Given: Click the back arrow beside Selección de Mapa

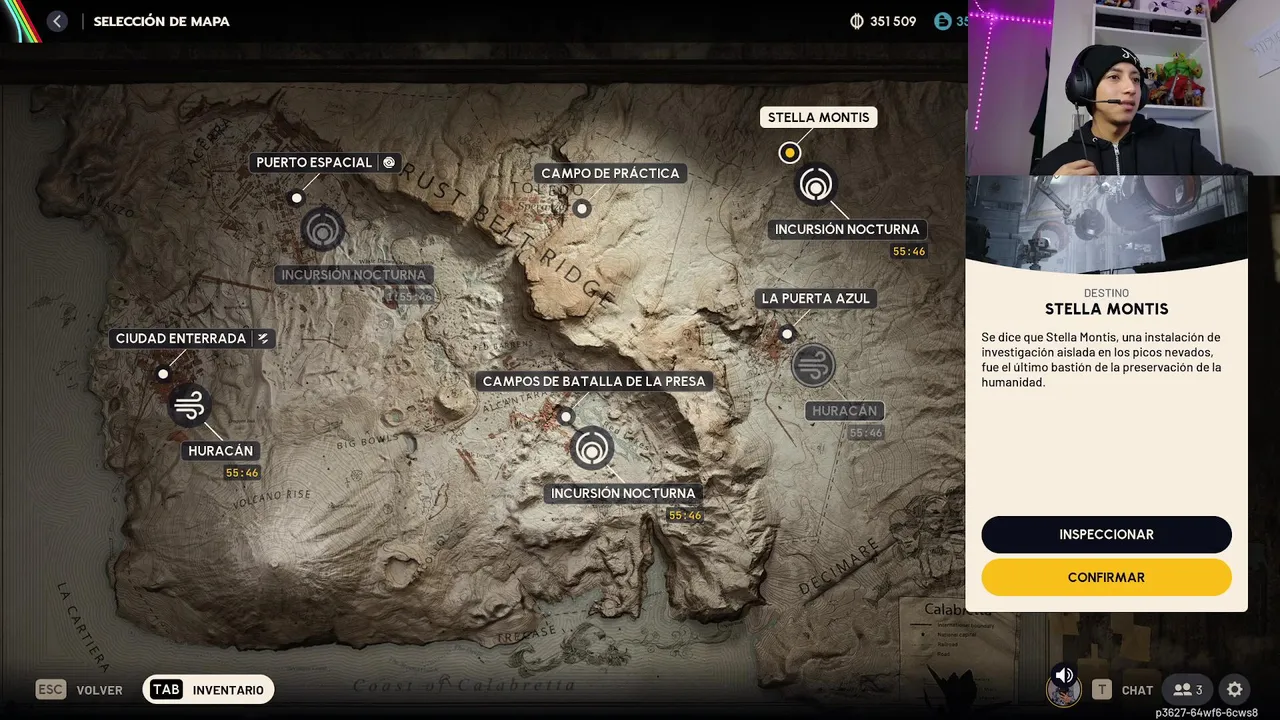Looking at the screenshot, I should pos(57,21).
